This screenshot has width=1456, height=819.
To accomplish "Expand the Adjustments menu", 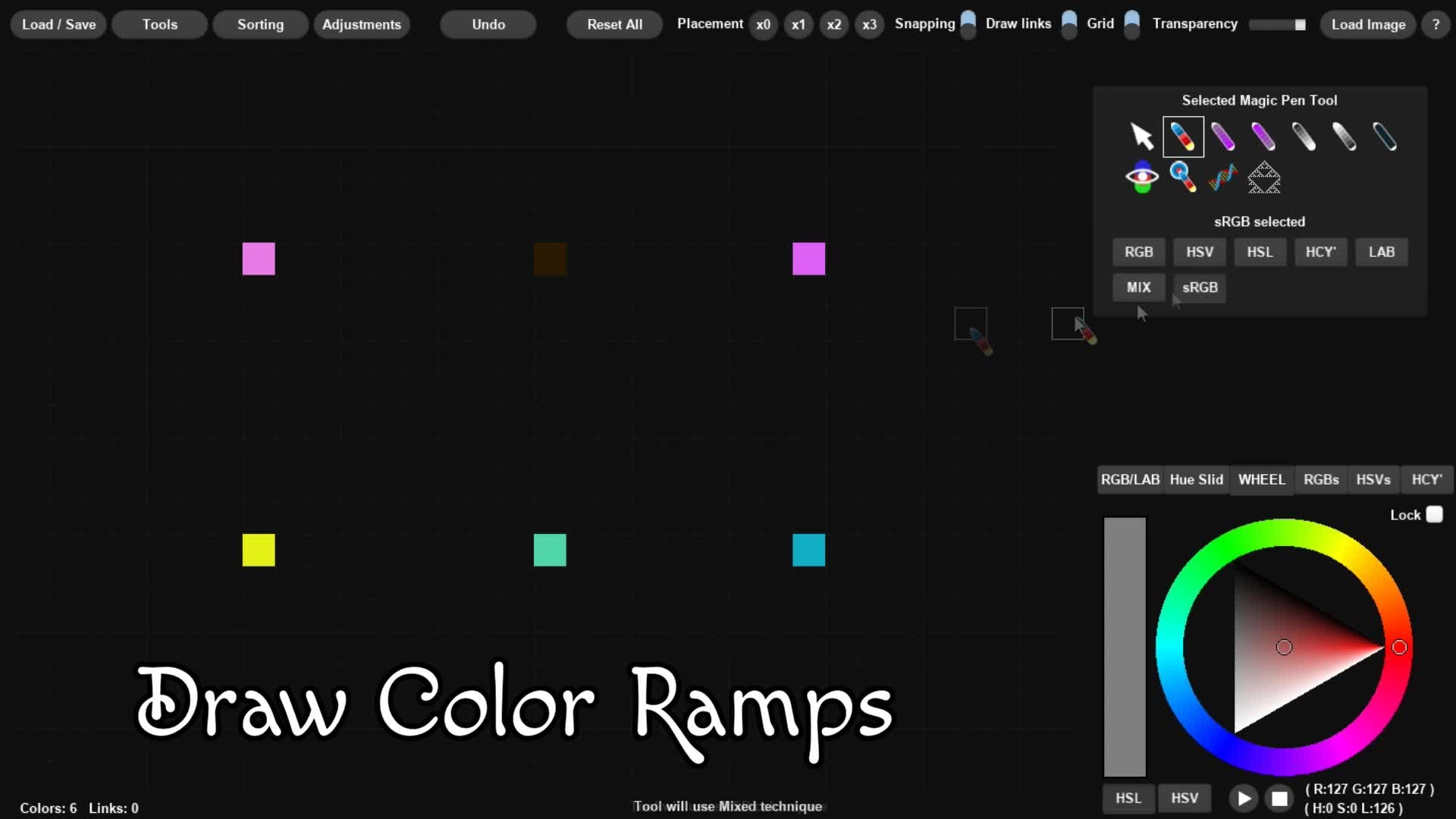I will (x=361, y=24).
